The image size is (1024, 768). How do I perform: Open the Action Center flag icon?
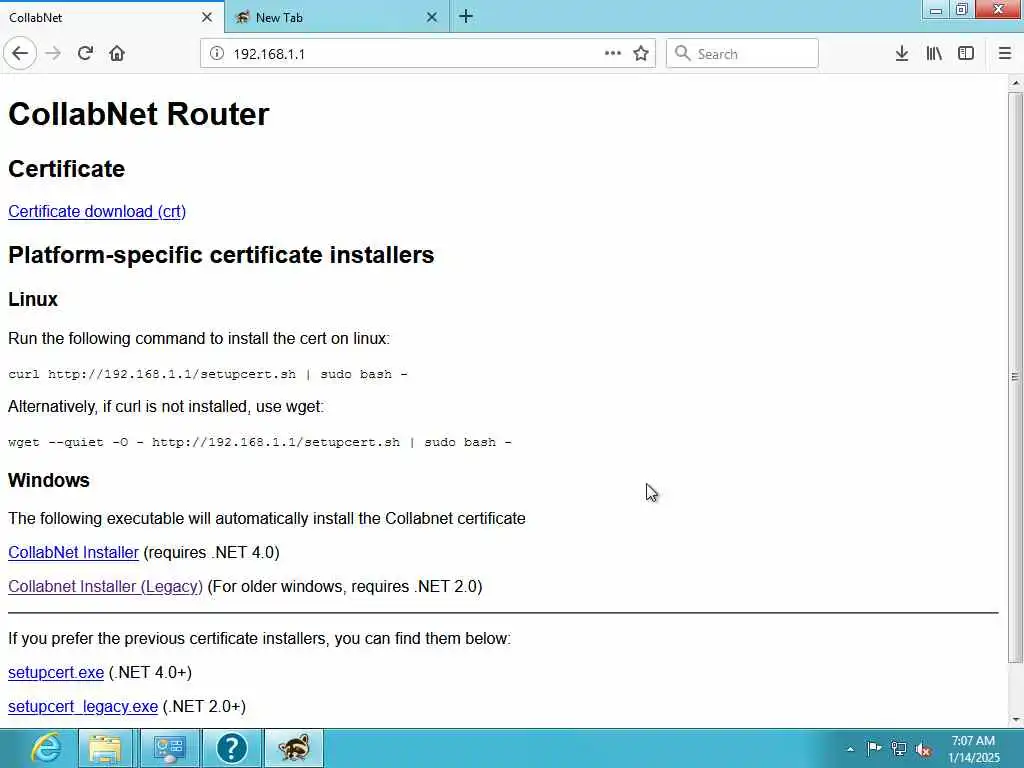pyautogui.click(x=874, y=748)
